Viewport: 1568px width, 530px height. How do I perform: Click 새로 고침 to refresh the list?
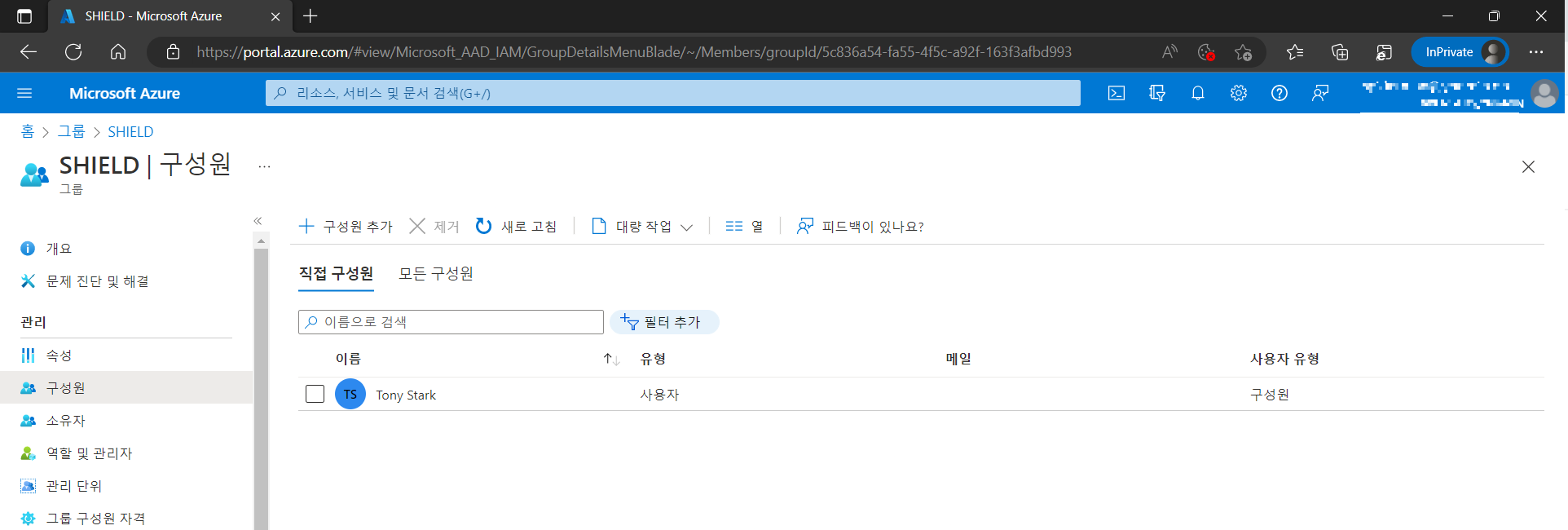pos(516,227)
